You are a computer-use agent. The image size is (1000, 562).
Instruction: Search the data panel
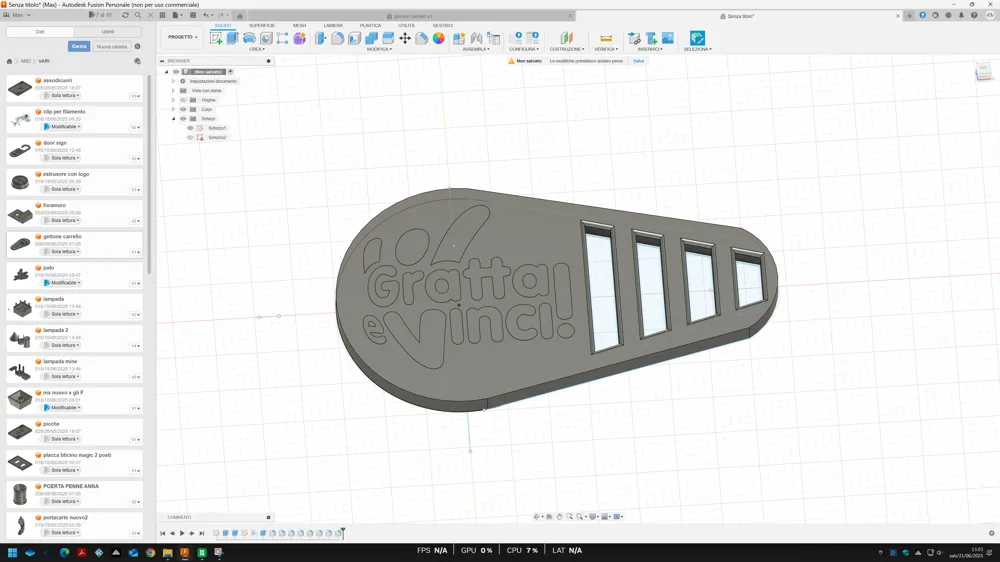click(138, 15)
